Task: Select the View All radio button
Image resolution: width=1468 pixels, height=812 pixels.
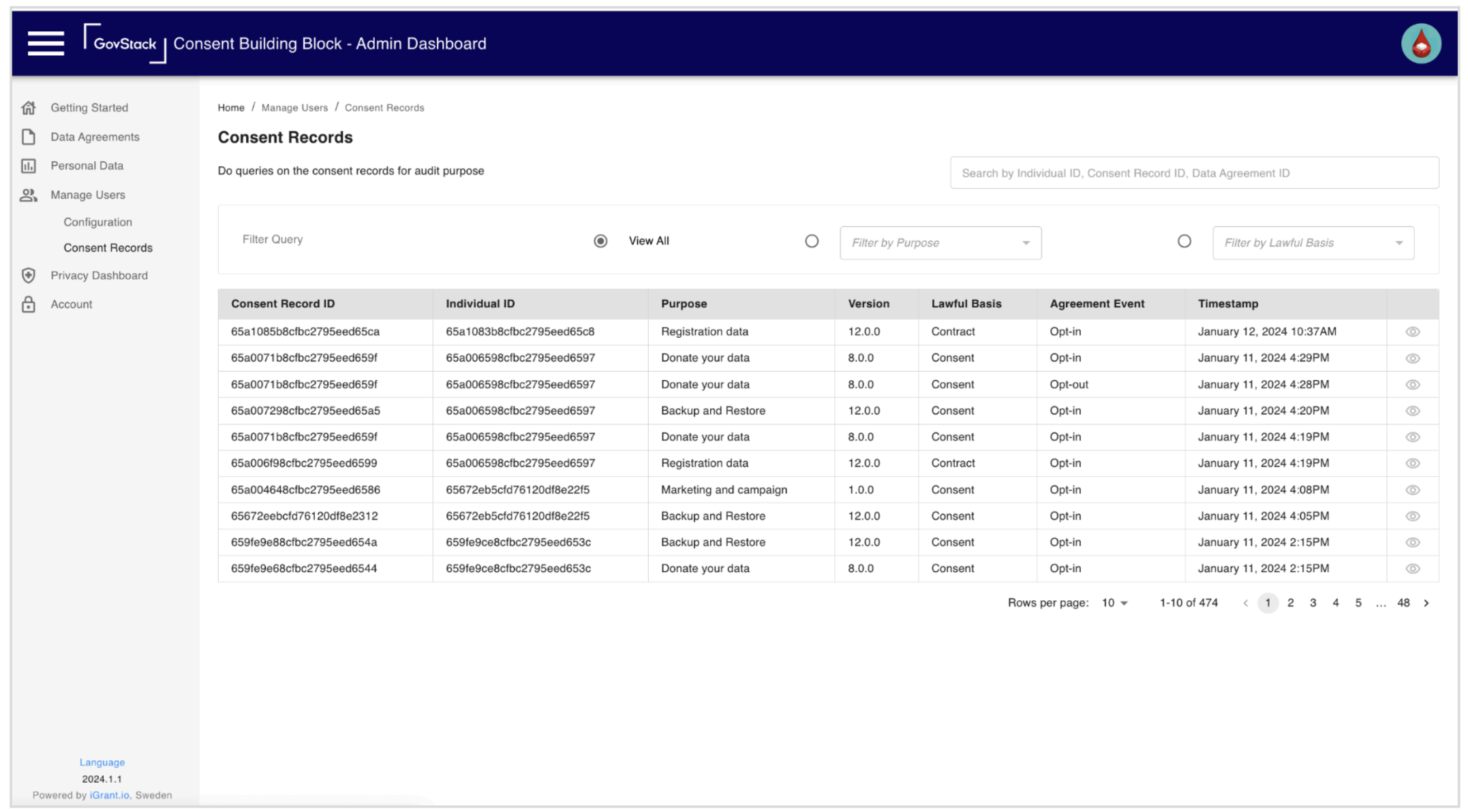Action: click(600, 241)
